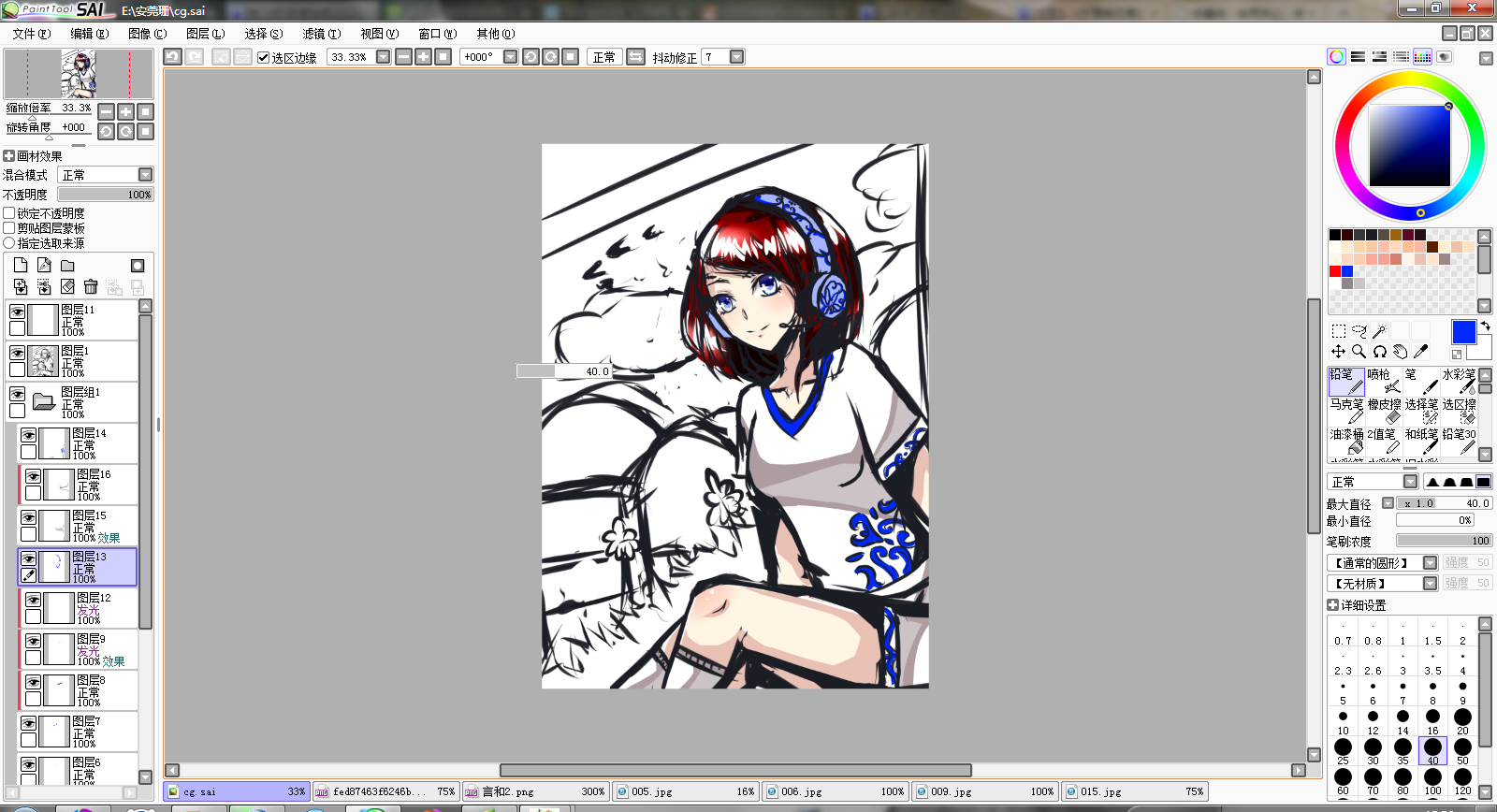Choose the move tool

(1339, 352)
